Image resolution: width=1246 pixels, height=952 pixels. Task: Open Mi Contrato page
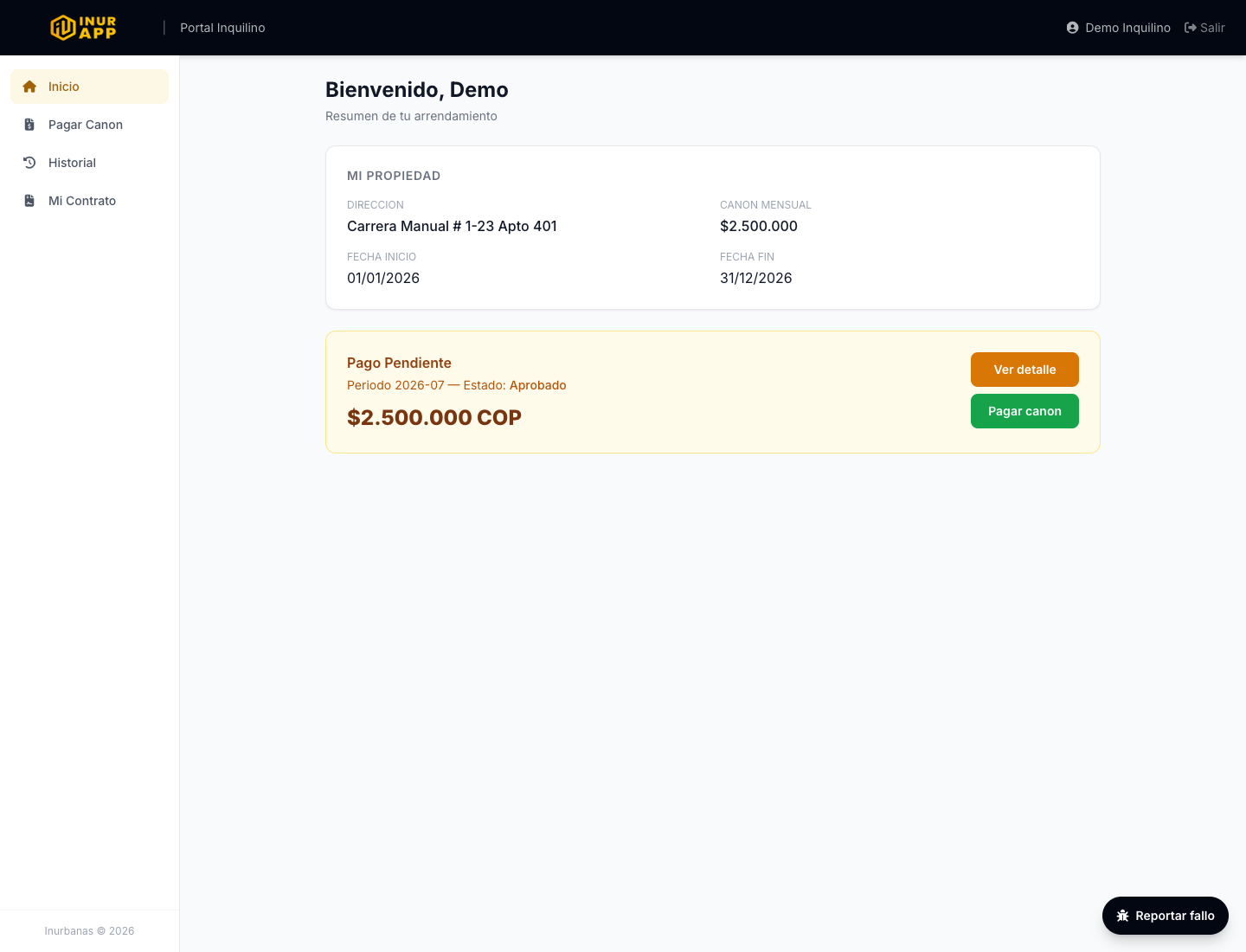point(90,201)
